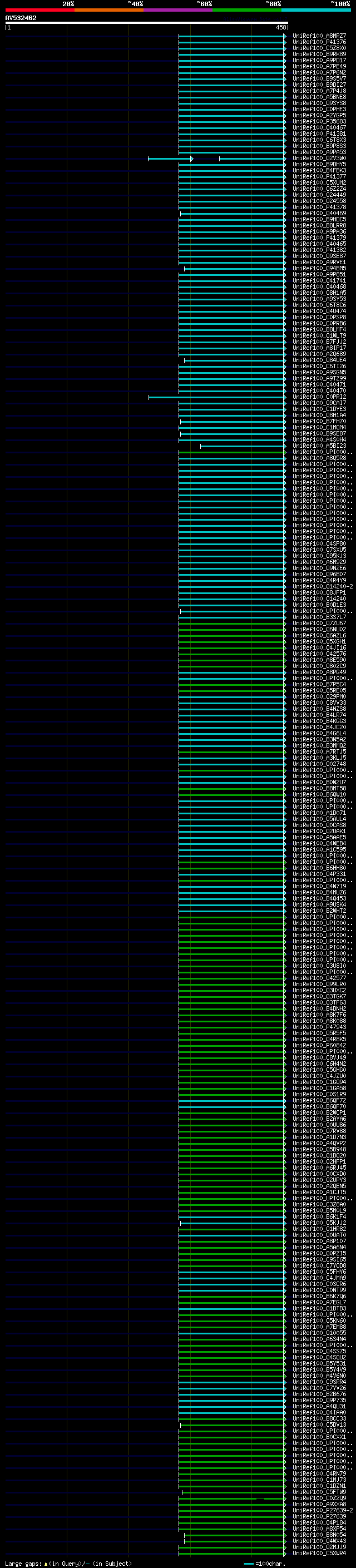Image resolution: width=356 pixels, height=1568 pixels.
Task: Open hit UniRef100_C5FTW9
Action: [319, 1492]
